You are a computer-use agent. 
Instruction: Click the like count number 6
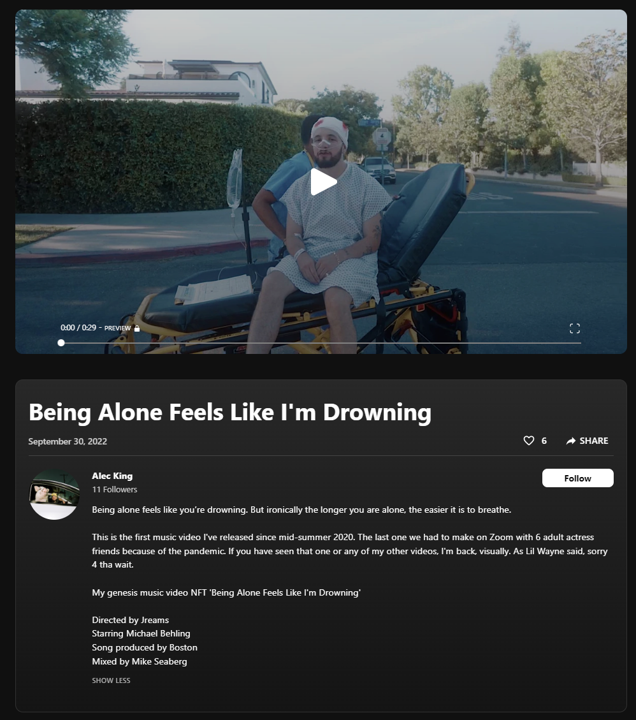tap(544, 441)
